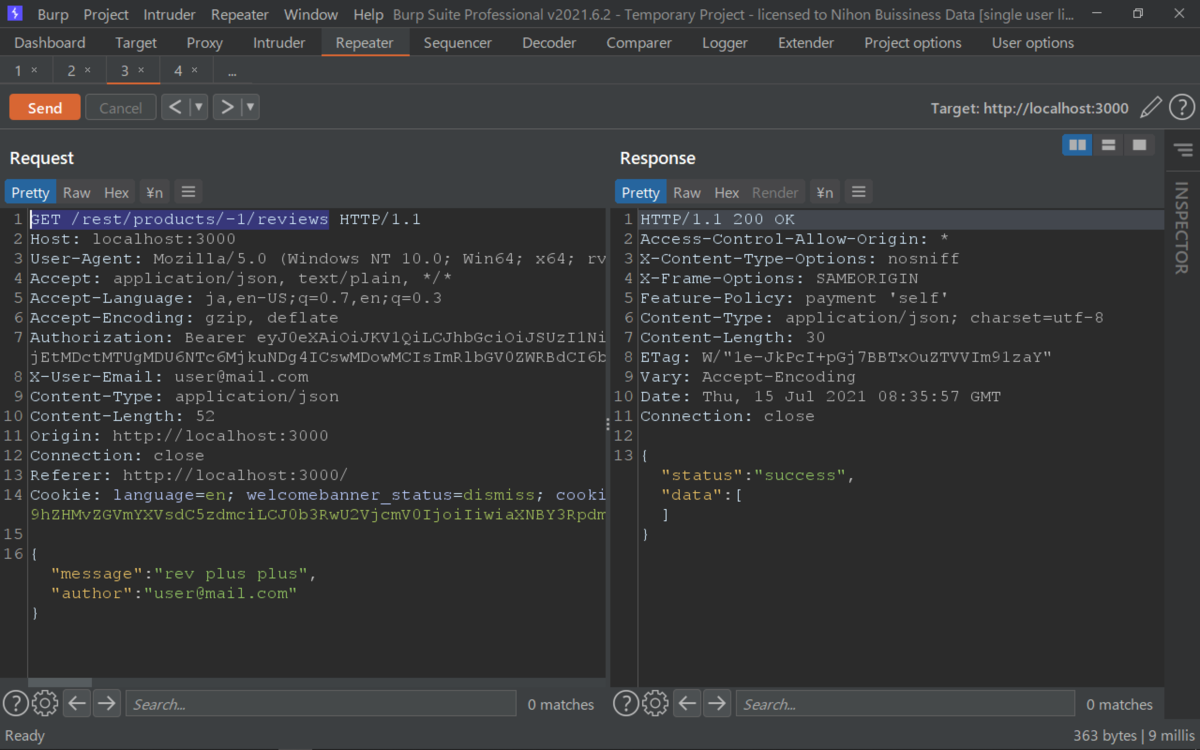This screenshot has height=750, width=1200.
Task: Open Request pane options menu icon
Action: pyautogui.click(x=188, y=192)
